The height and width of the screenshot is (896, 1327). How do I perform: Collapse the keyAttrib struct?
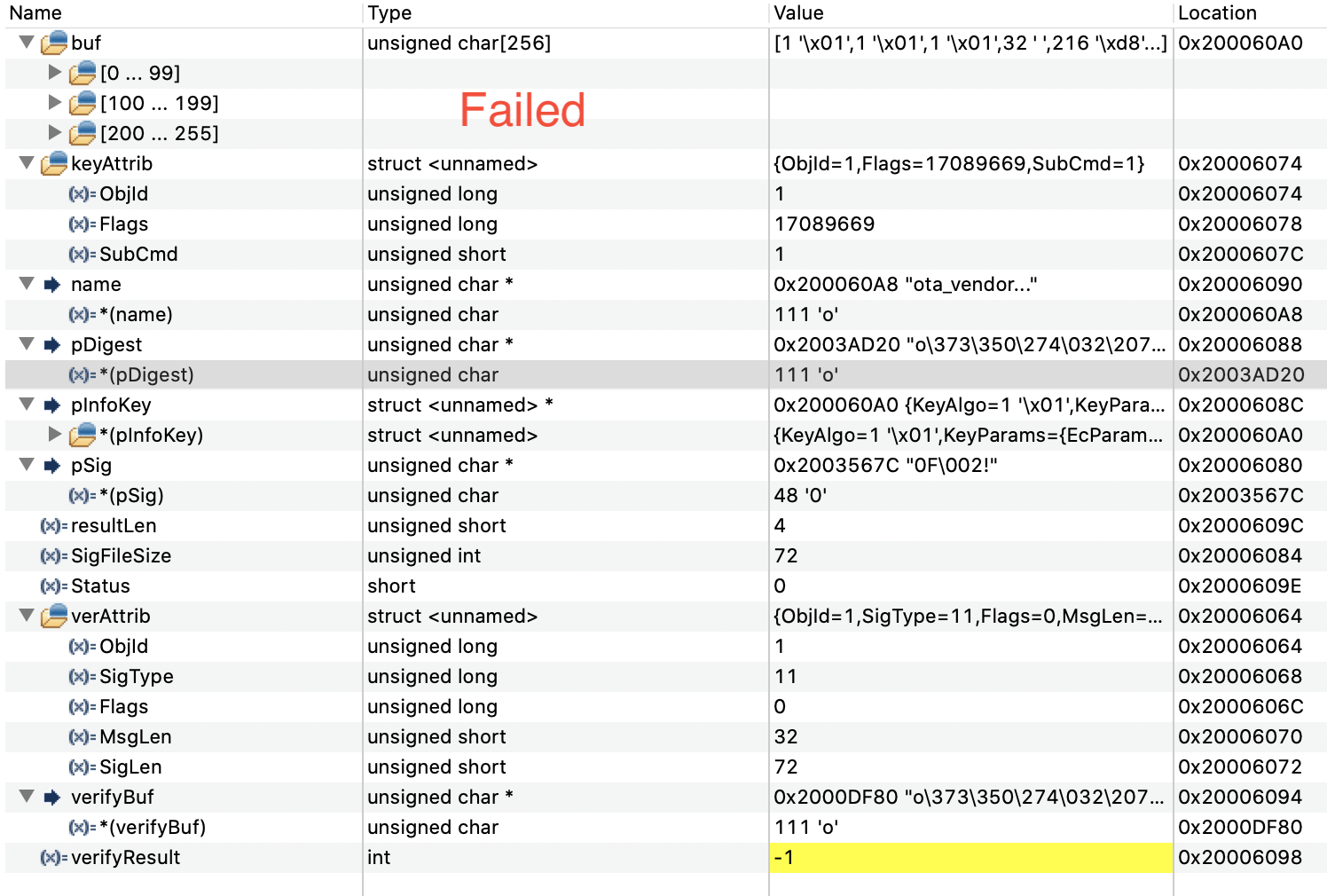(27, 162)
